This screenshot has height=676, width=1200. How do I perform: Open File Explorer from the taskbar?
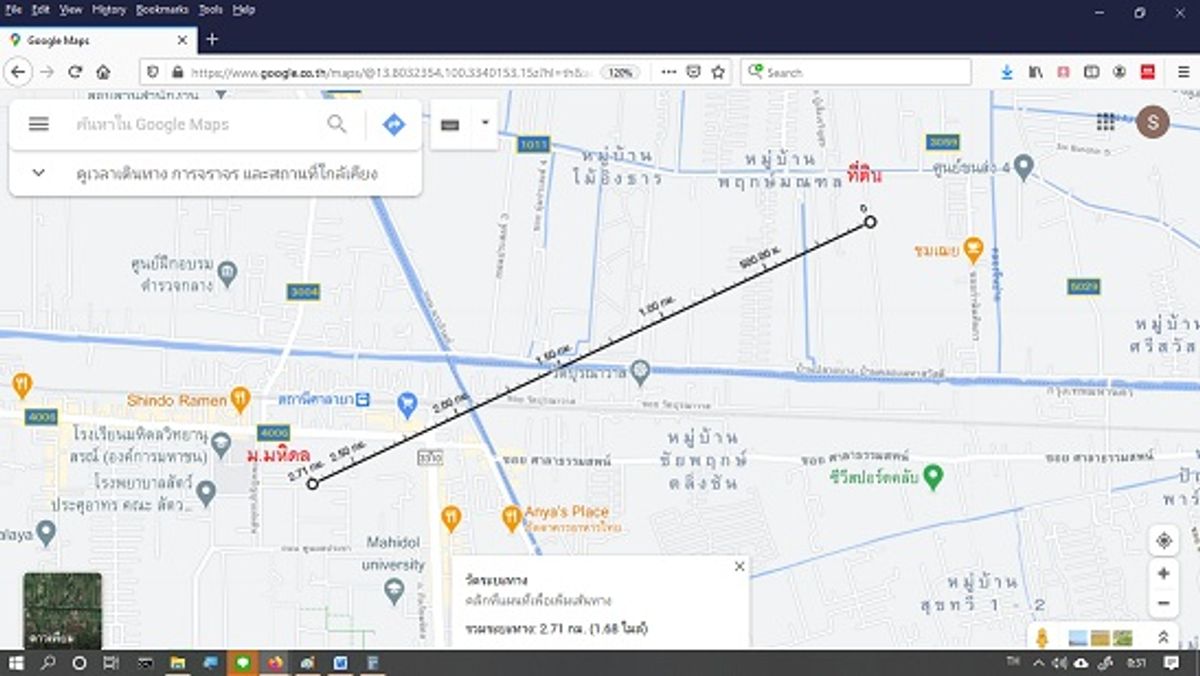pyautogui.click(x=177, y=662)
